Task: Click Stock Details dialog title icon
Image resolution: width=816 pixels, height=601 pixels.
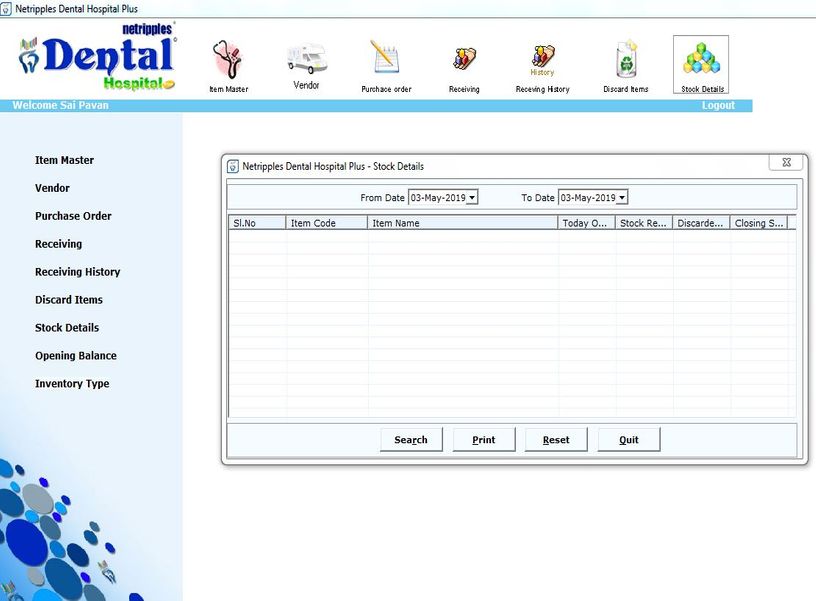Action: pos(233,167)
